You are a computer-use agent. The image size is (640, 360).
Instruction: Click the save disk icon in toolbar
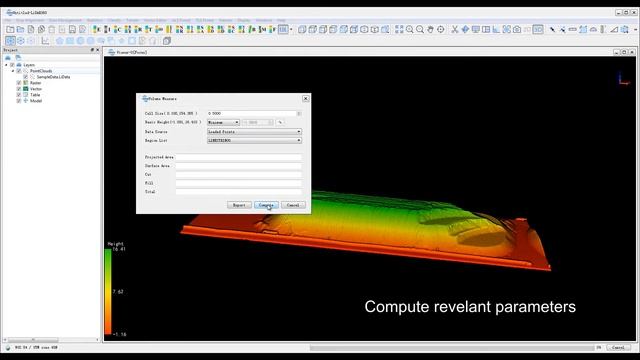pos(72,29)
